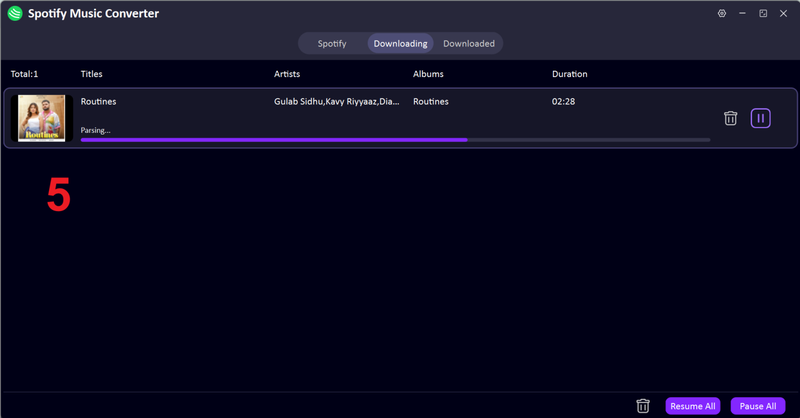Click the Spotify Music Converter logo
The image size is (800, 418).
[15, 14]
